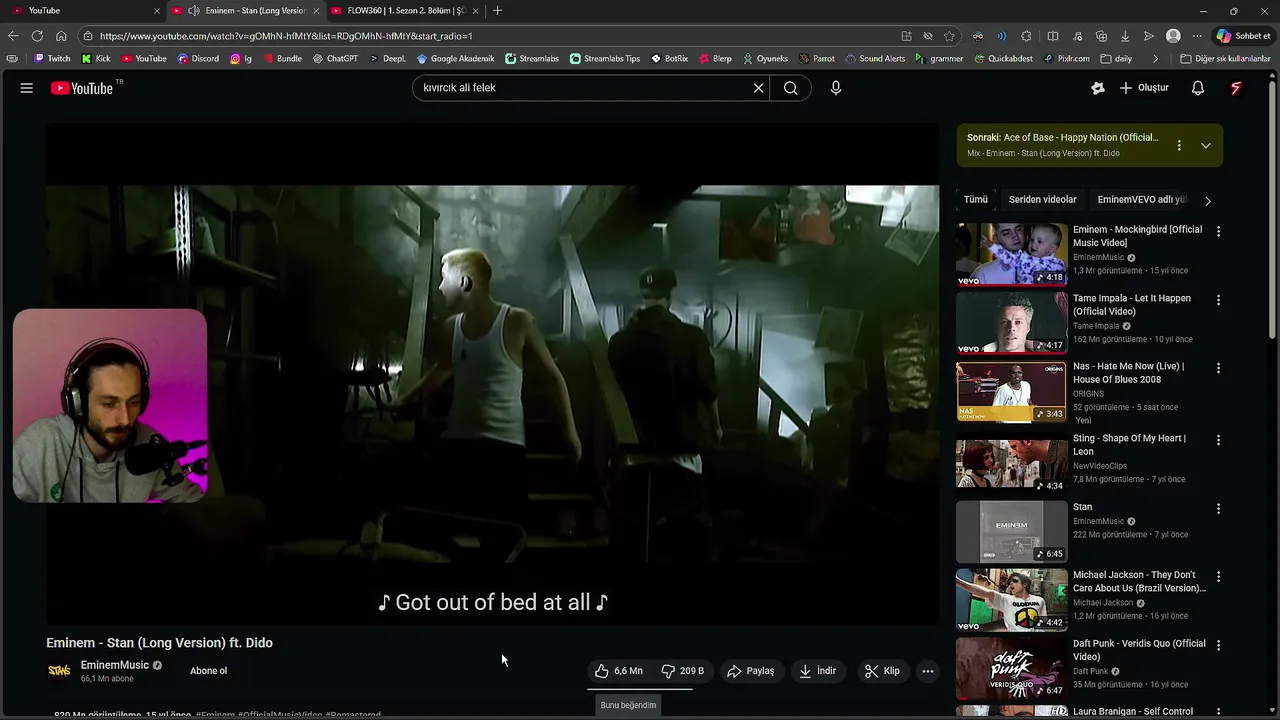The image size is (1280, 720).
Task: Open Tame Impala Let It Happen thumbnail
Action: 1012,323
